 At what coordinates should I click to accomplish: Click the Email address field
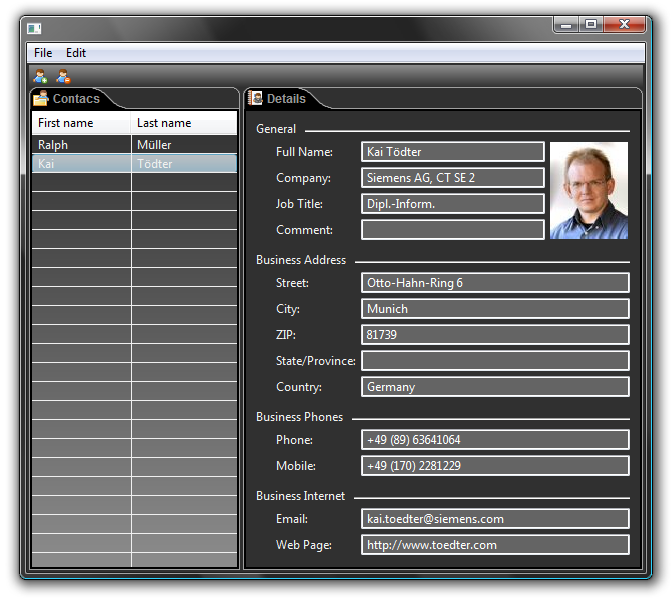point(495,519)
